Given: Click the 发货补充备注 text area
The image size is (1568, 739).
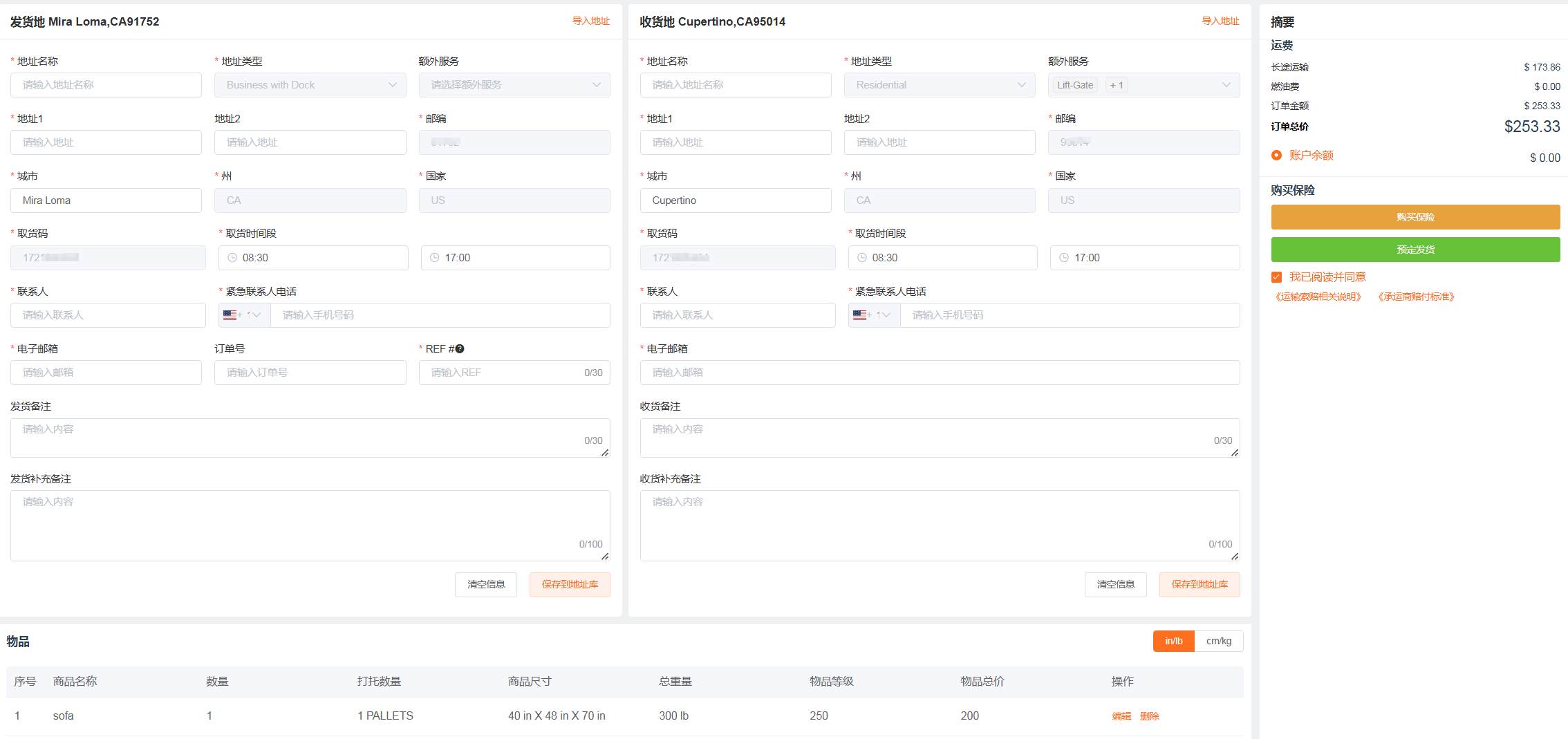Looking at the screenshot, I should click(310, 526).
